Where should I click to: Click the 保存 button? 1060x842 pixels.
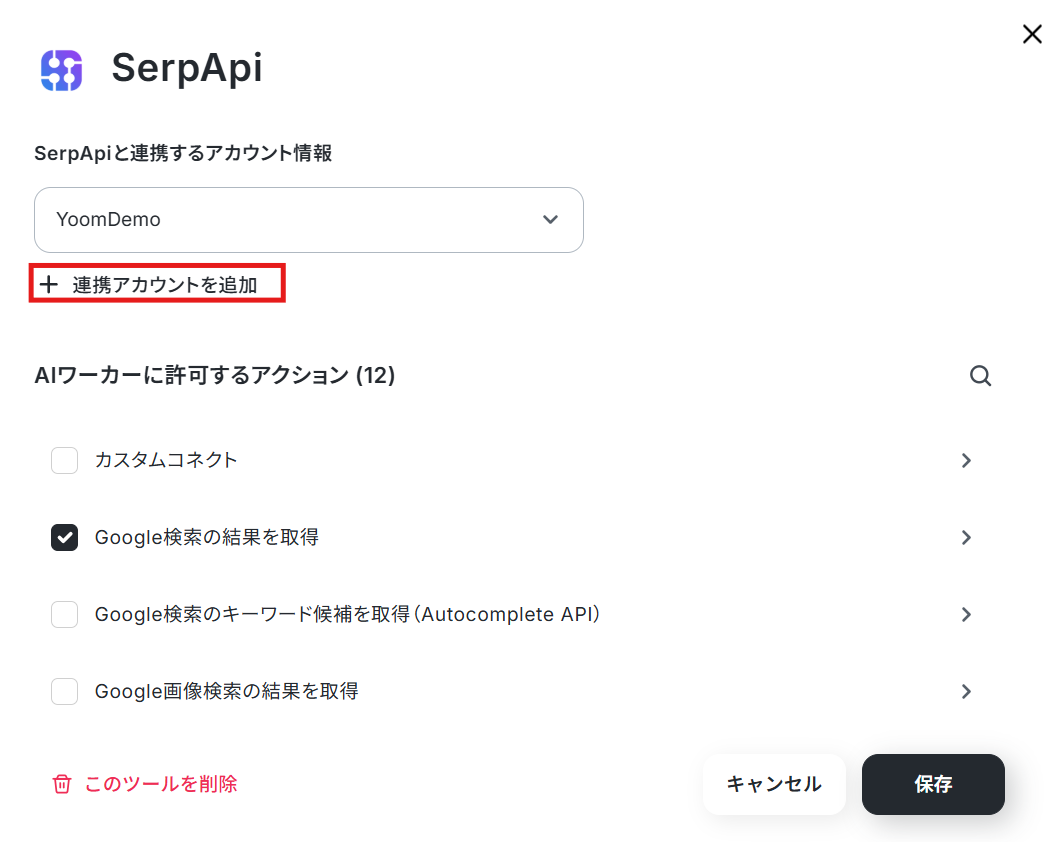[x=933, y=784]
